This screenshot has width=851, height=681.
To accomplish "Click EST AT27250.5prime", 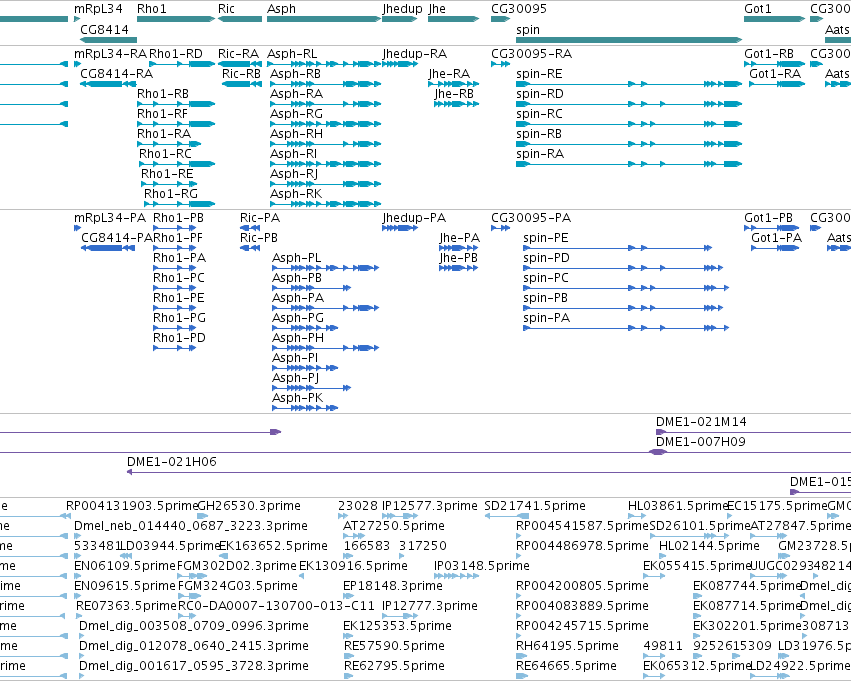I will coord(393,526).
